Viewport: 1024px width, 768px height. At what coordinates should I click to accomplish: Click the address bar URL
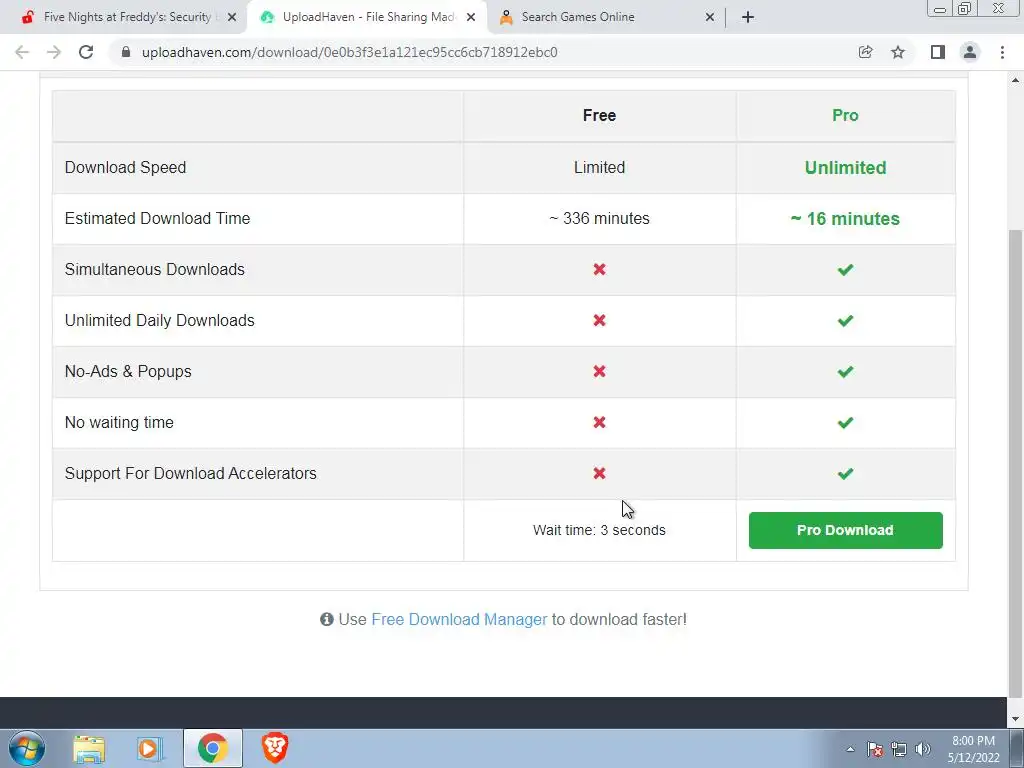pos(349,52)
